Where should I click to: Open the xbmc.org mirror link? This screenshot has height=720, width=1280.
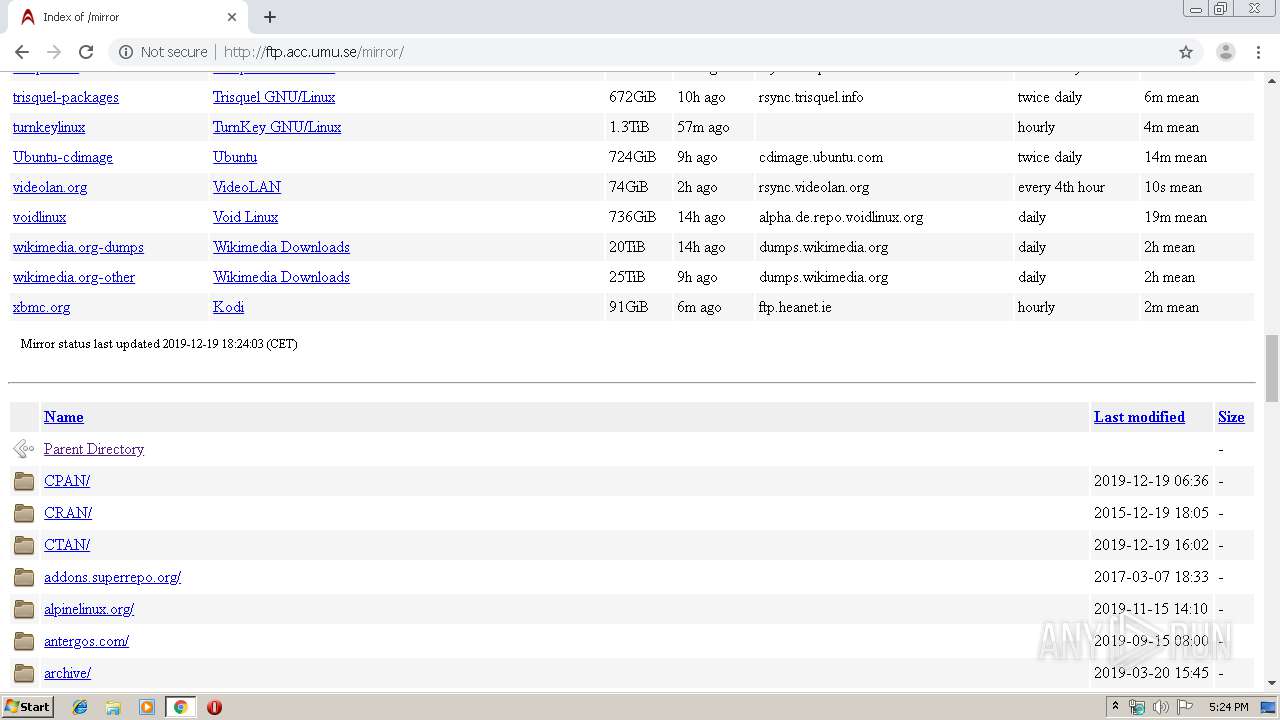tap(41, 307)
